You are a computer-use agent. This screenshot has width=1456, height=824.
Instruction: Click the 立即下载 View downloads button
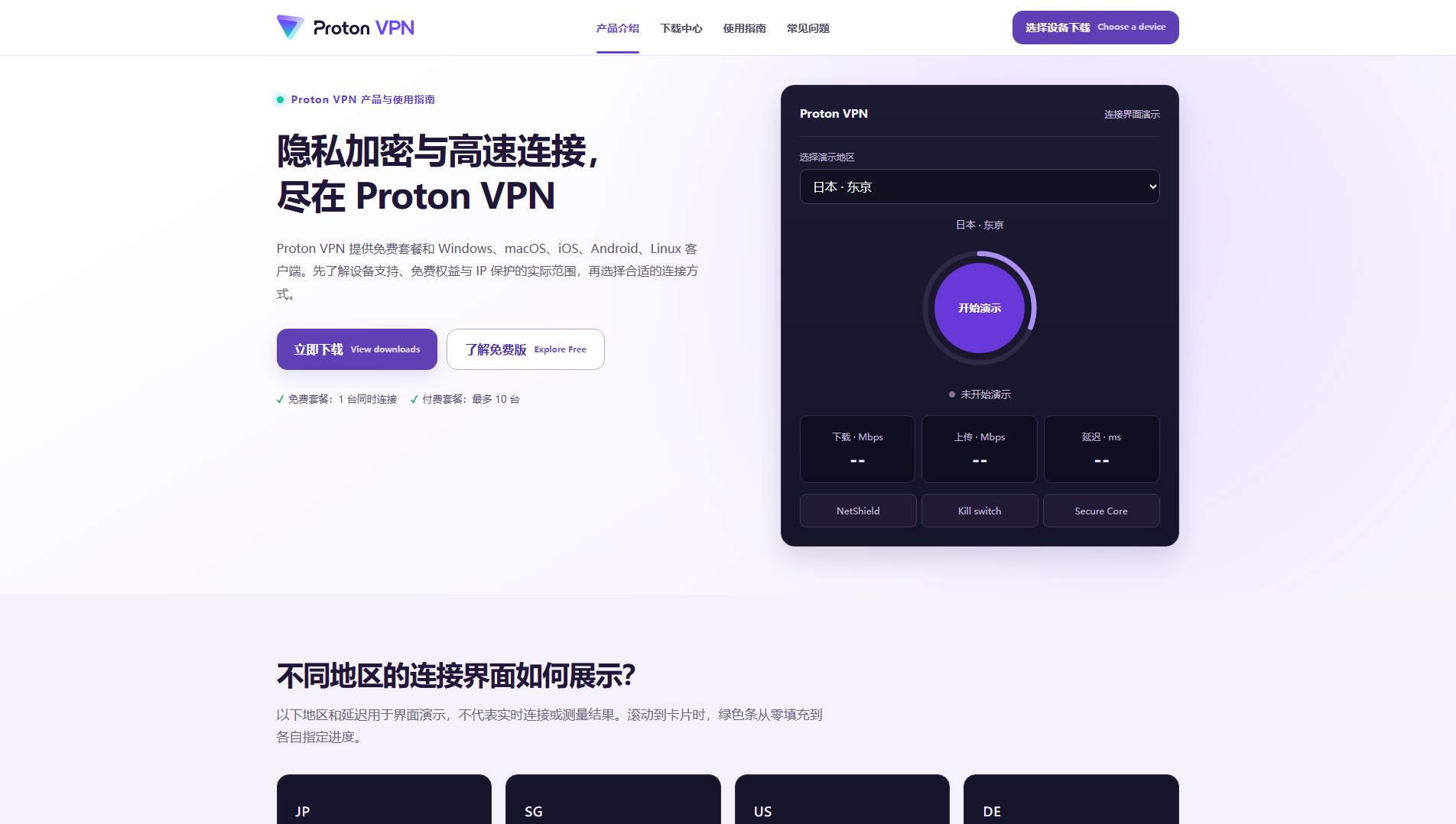(x=357, y=349)
